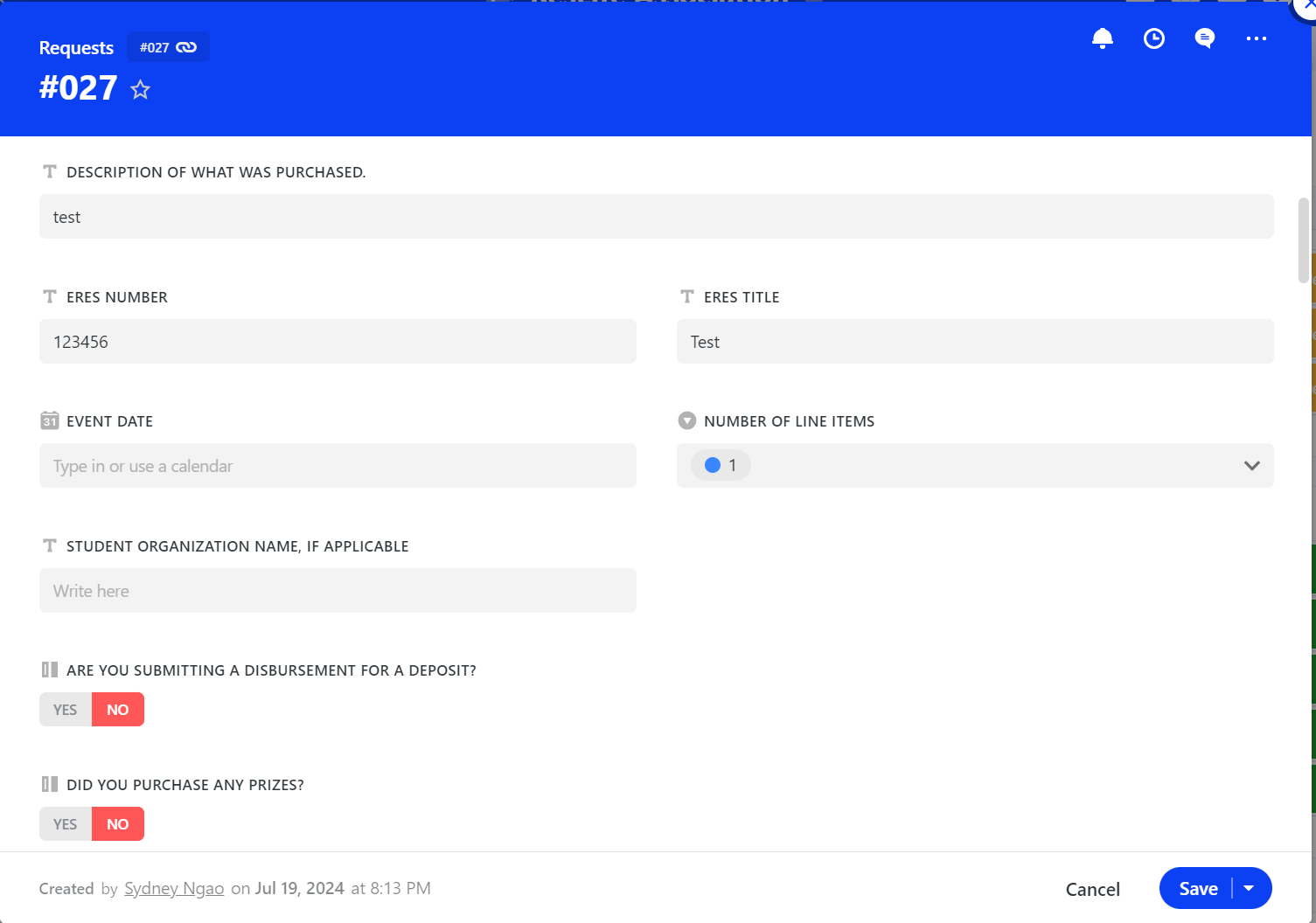
Task: Open the three-dot options menu
Action: pos(1257,38)
